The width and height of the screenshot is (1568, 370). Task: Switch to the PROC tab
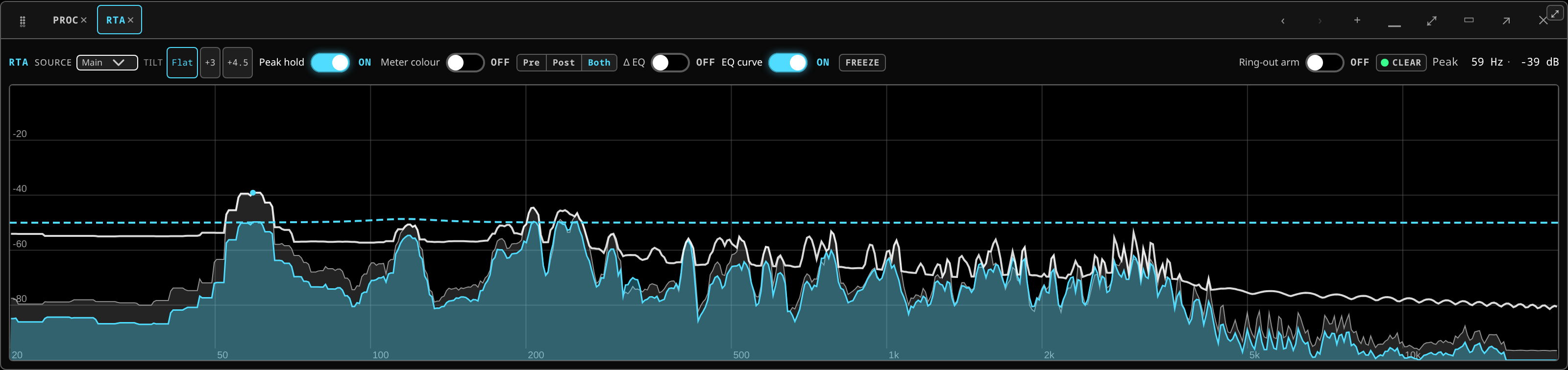click(x=65, y=20)
